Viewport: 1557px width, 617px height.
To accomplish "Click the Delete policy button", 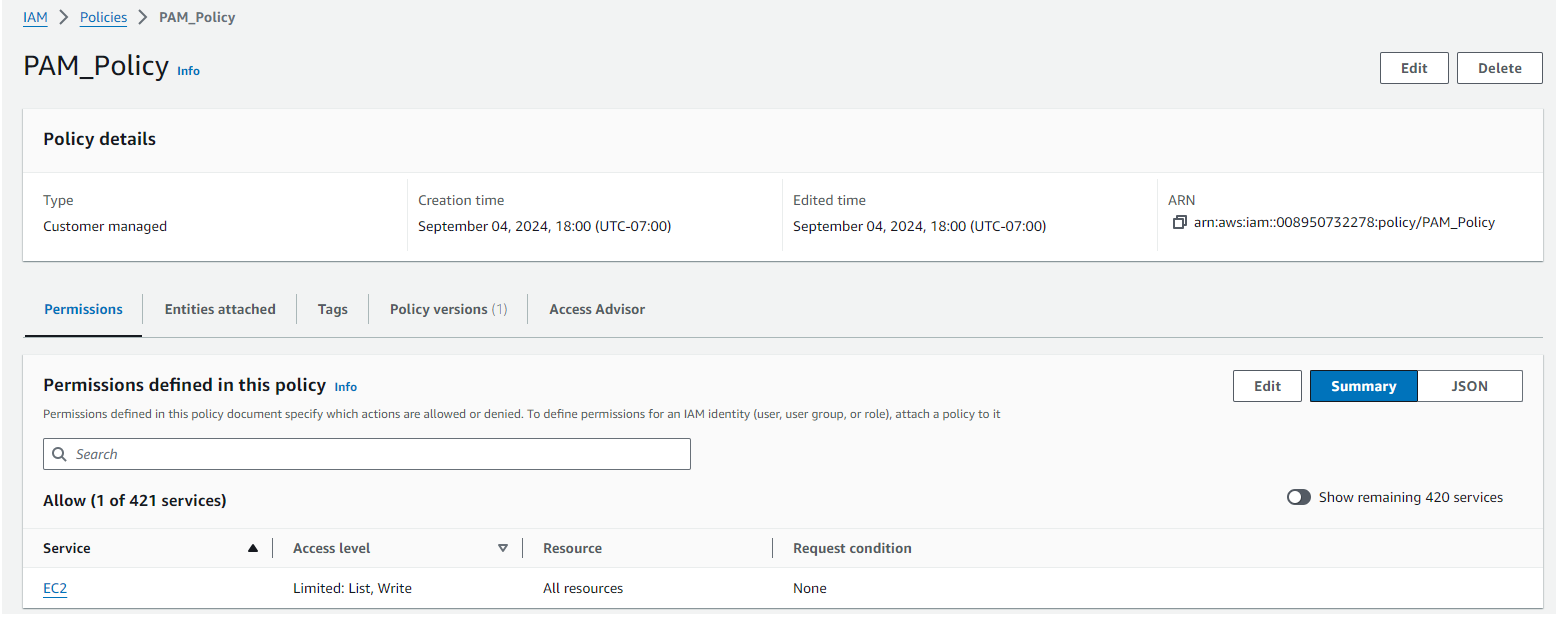I will (1499, 67).
